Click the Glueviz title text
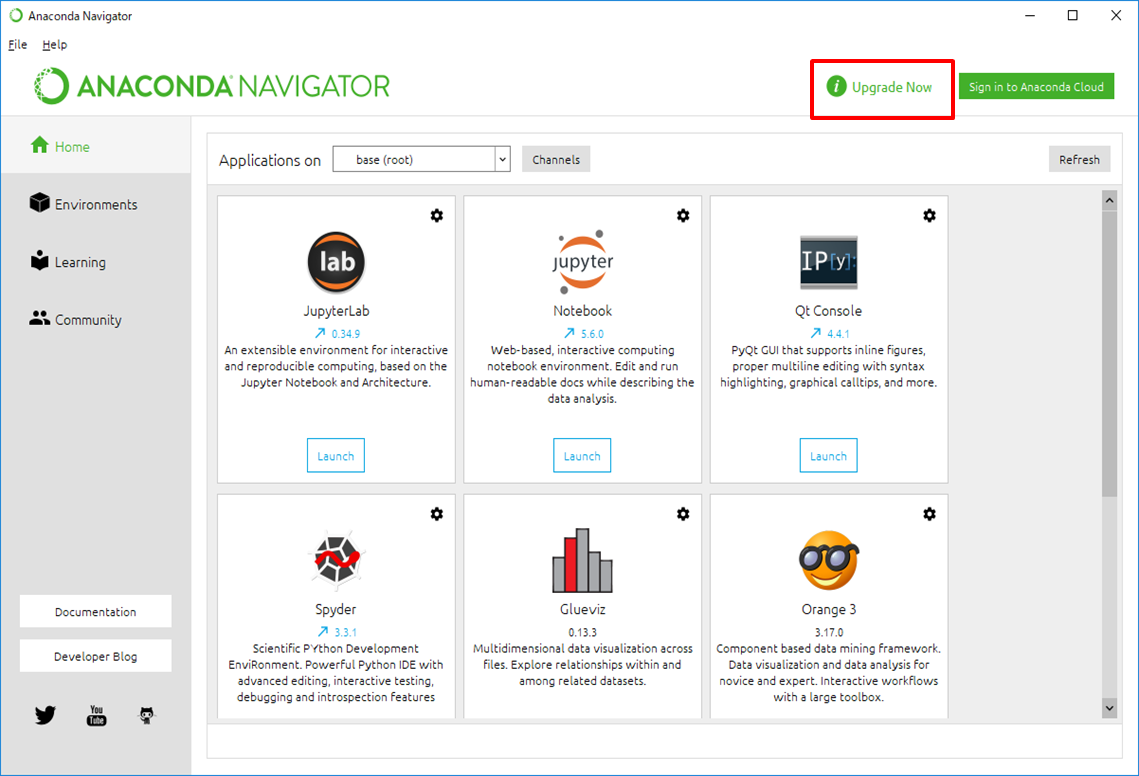Viewport: 1139px width, 776px height. tap(583, 609)
